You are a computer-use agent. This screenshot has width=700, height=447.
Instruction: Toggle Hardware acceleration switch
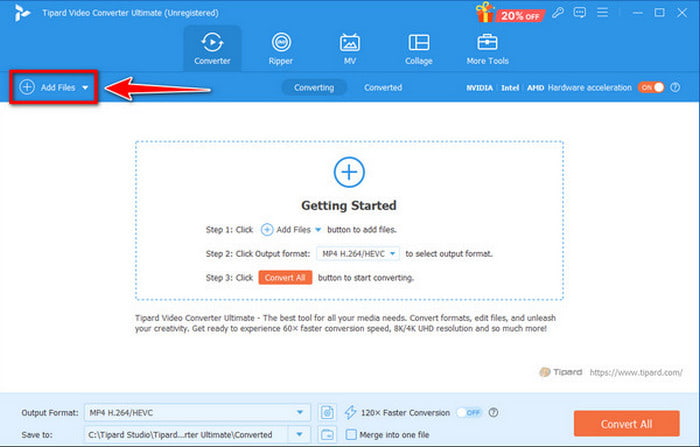[651, 88]
